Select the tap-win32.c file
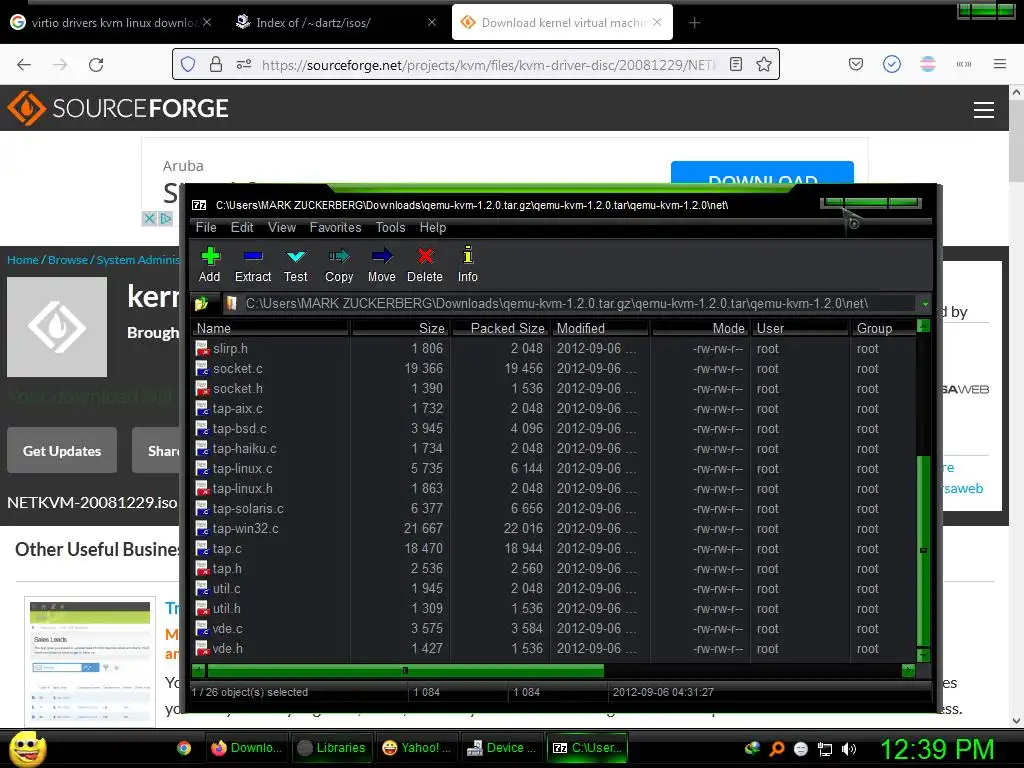This screenshot has width=1024, height=768. point(554,528)
